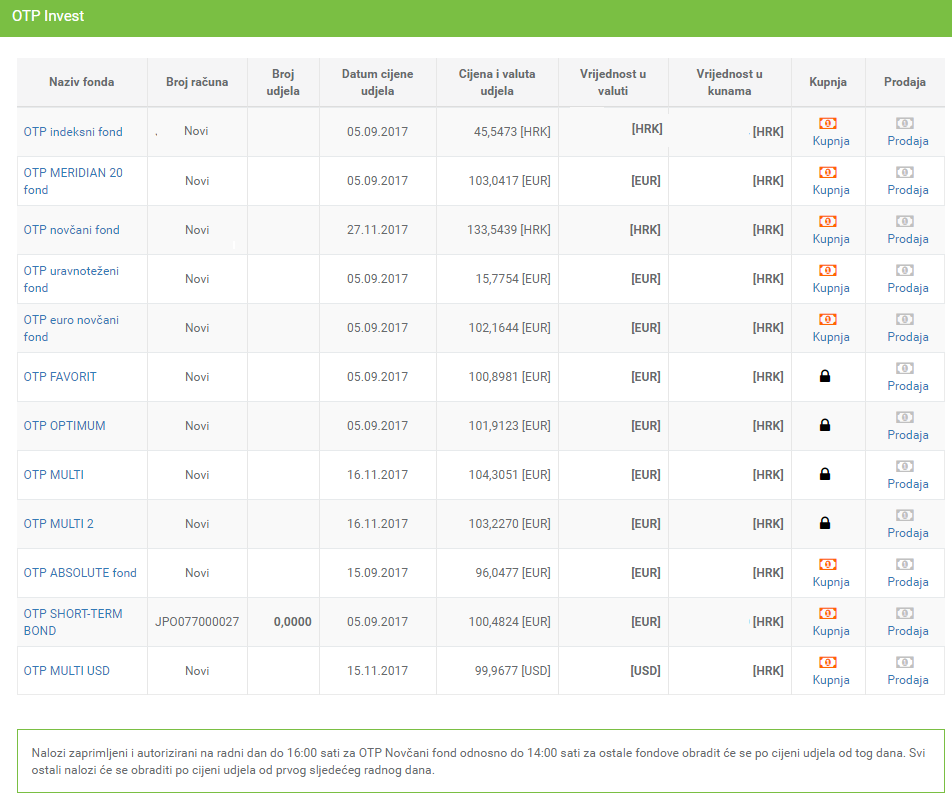Click the Cijena i valuta udjela header
This screenshot has width=952, height=797.
[497, 83]
